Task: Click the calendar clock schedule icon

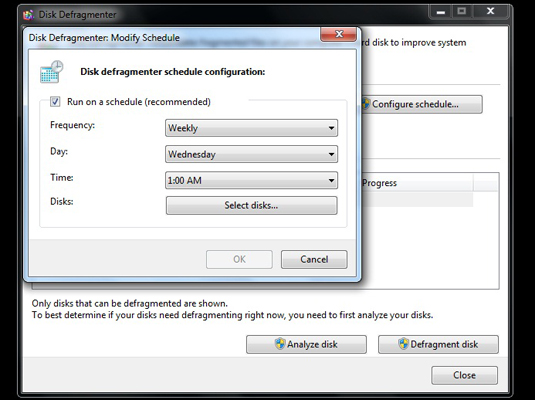Action: [51, 72]
